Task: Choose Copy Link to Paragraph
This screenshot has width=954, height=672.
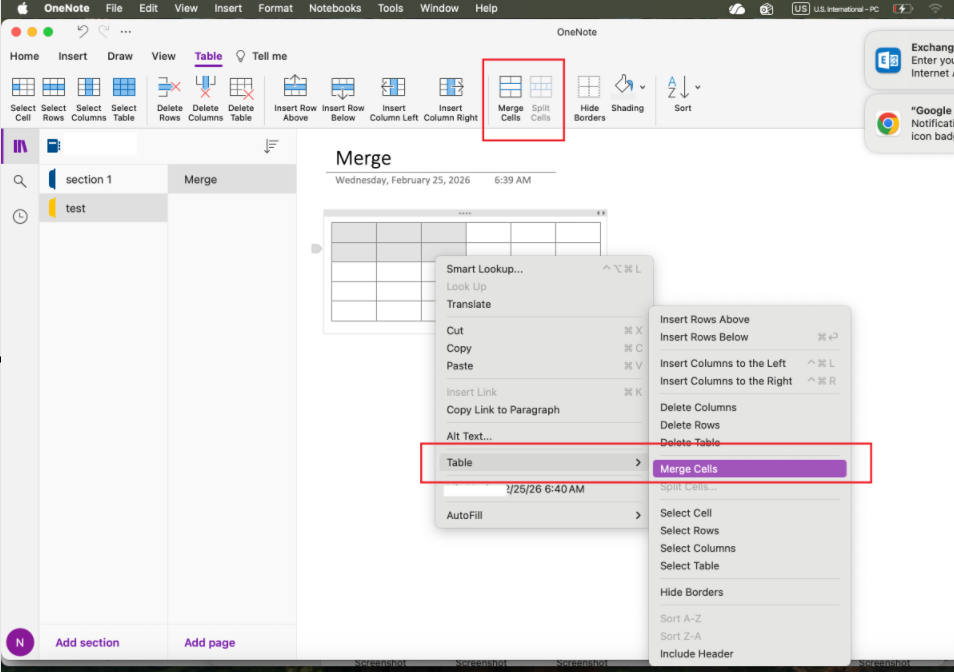Action: [x=543, y=410]
